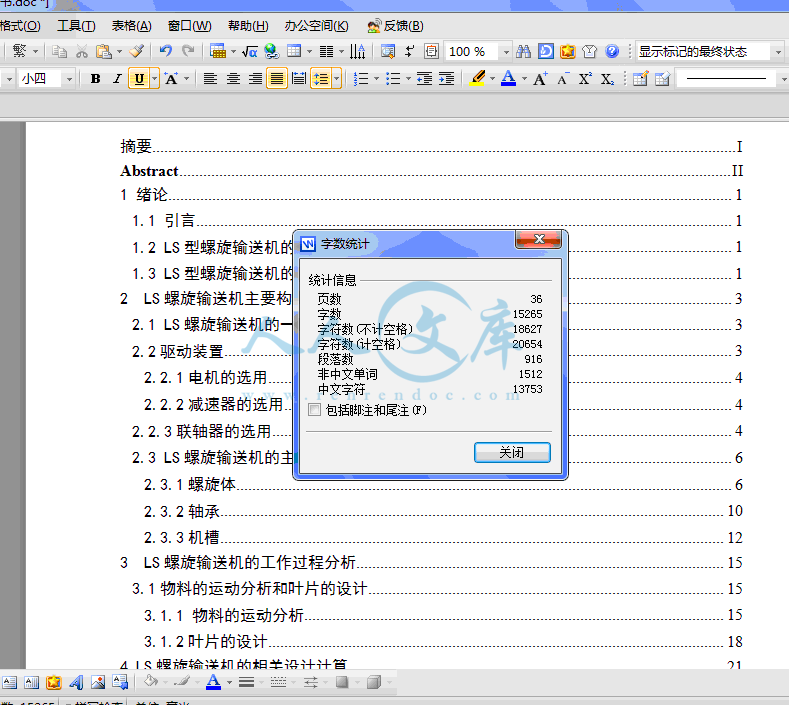Check 包括脚注和尾注 checkbox
The height and width of the screenshot is (705, 789).
[x=314, y=410]
